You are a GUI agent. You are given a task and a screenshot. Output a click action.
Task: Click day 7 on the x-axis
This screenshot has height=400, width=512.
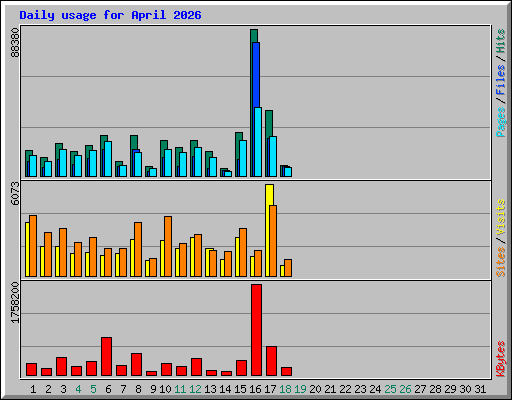pyautogui.click(x=123, y=389)
